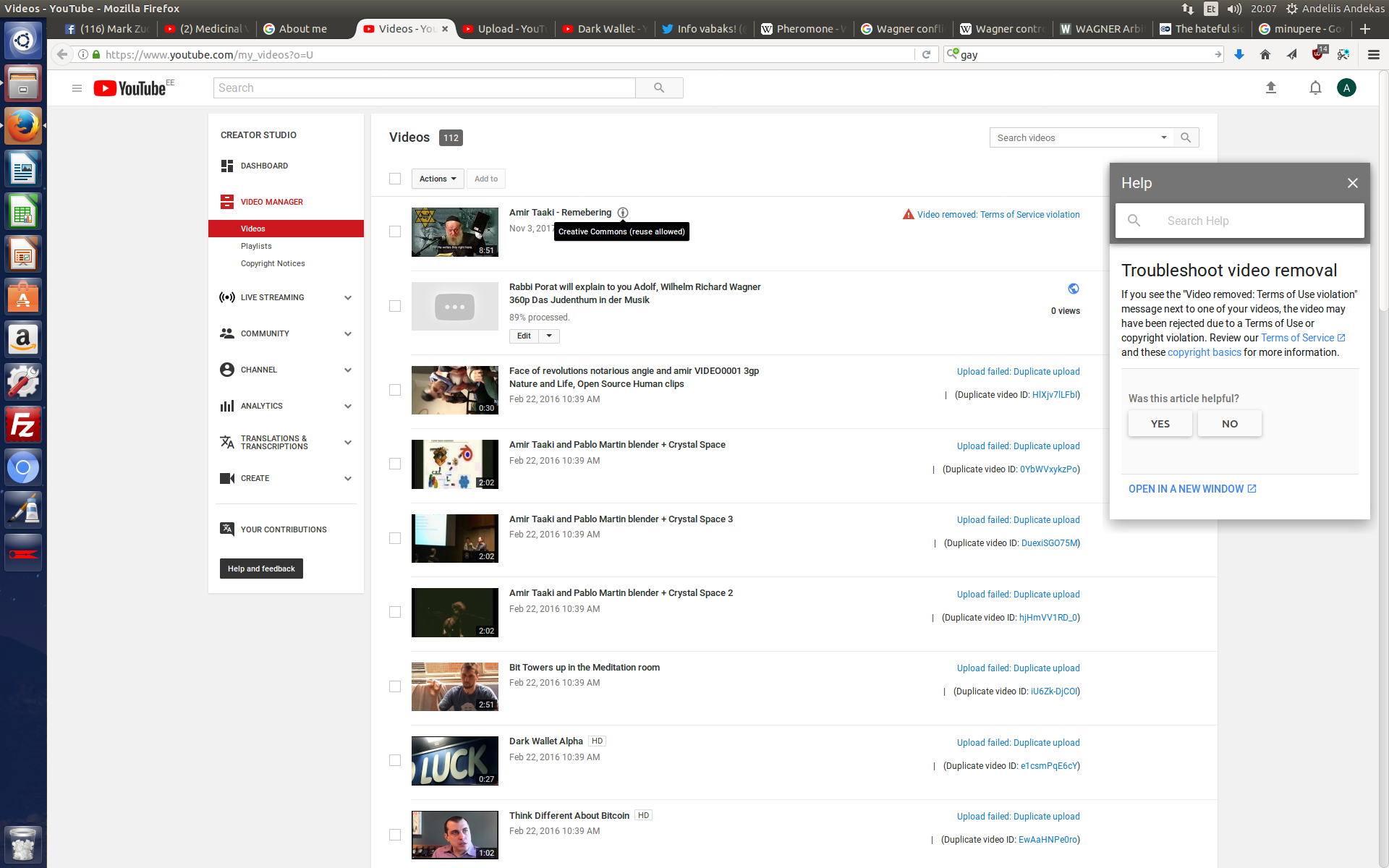Open the YouTube hamburger guide menu
1389x868 pixels.
click(77, 88)
